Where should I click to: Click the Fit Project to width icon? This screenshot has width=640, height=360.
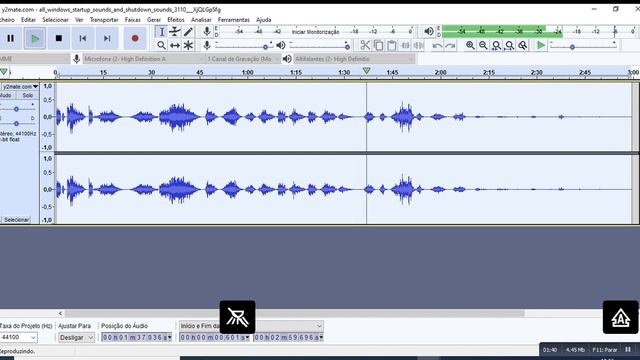pos(509,45)
